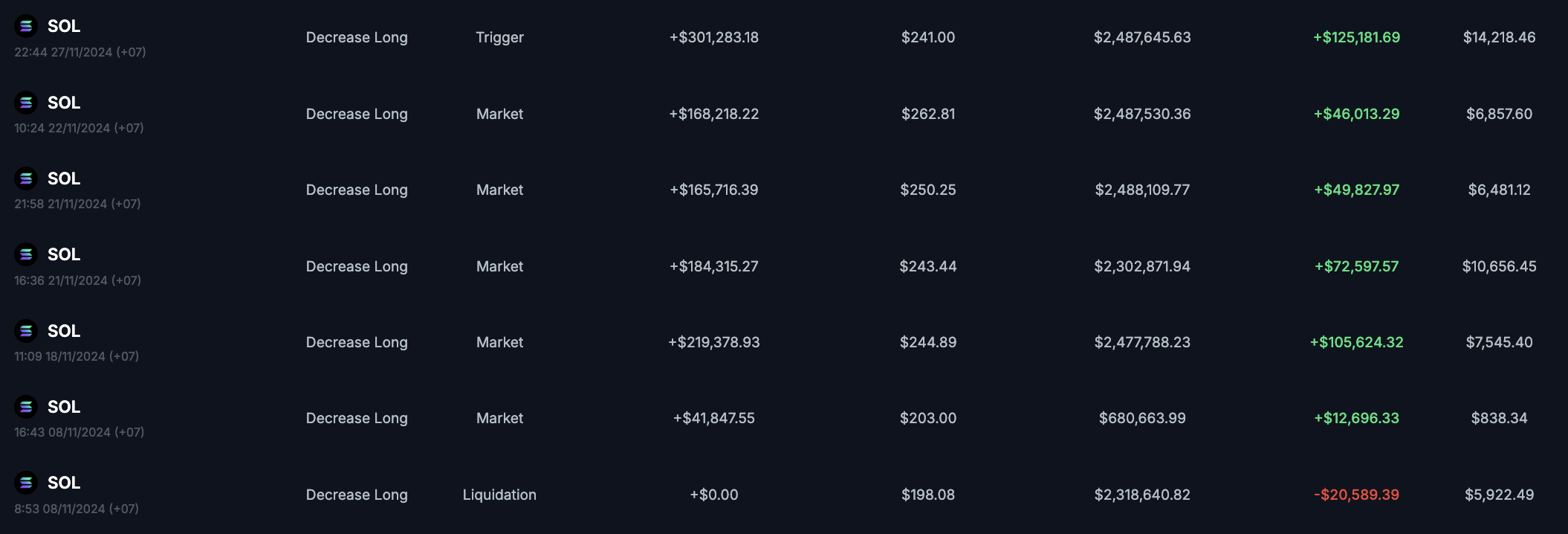Image resolution: width=1568 pixels, height=534 pixels.
Task: Select the $262.81 price cell
Action: click(928, 114)
